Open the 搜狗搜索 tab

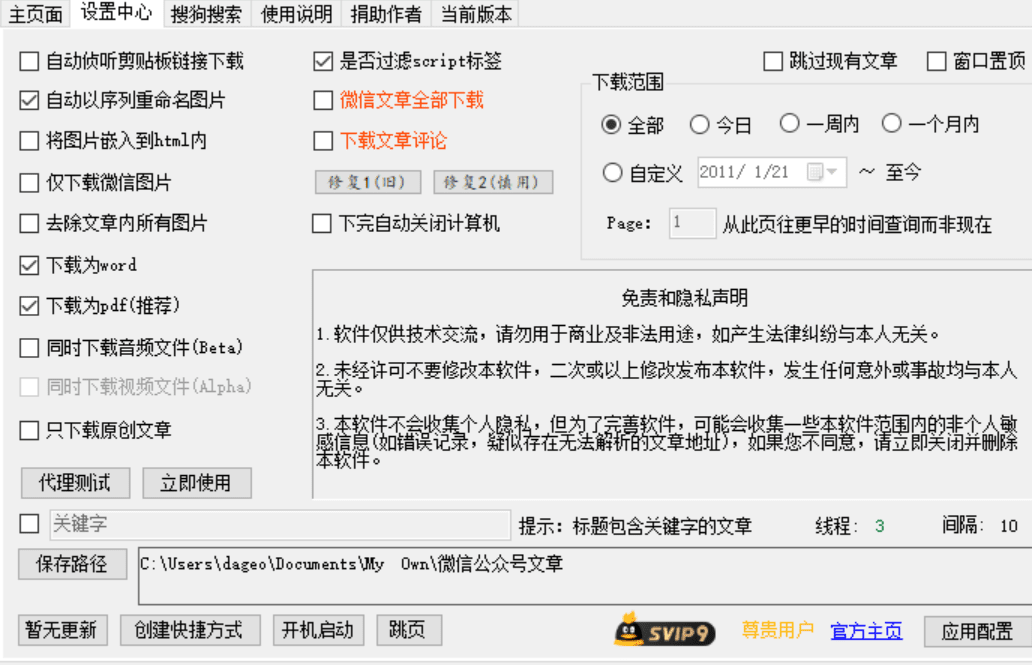click(x=206, y=14)
